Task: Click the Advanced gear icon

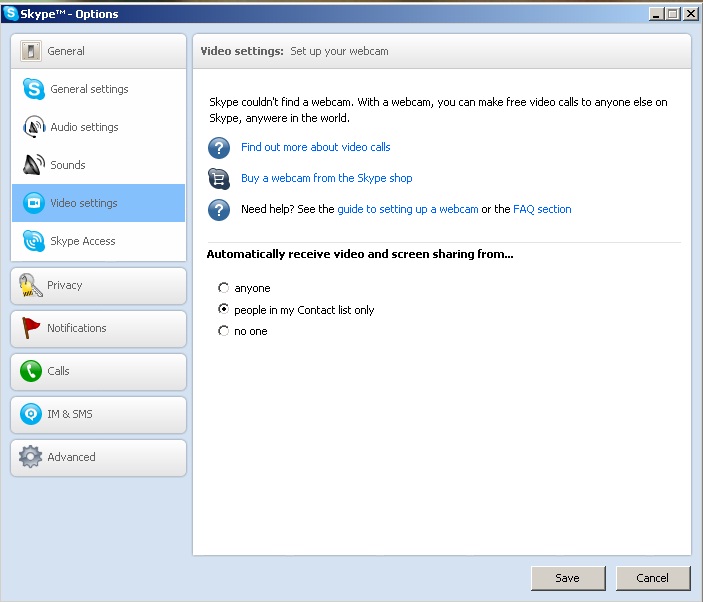Action: pyautogui.click(x=30, y=457)
